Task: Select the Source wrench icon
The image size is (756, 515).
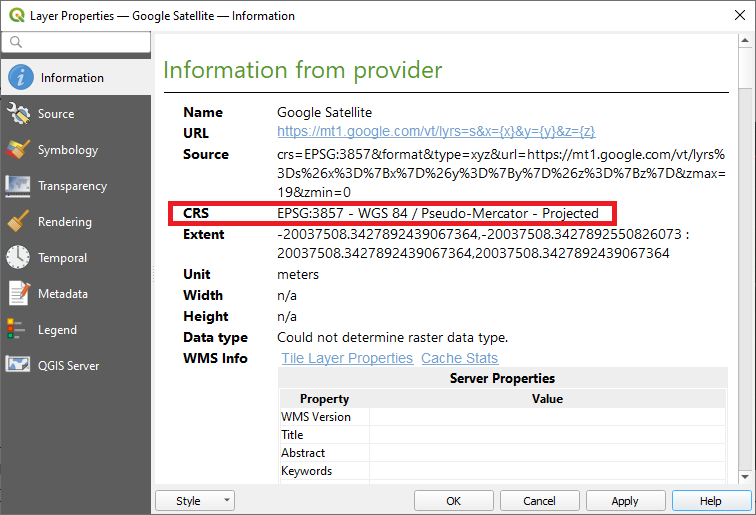Action: point(19,113)
